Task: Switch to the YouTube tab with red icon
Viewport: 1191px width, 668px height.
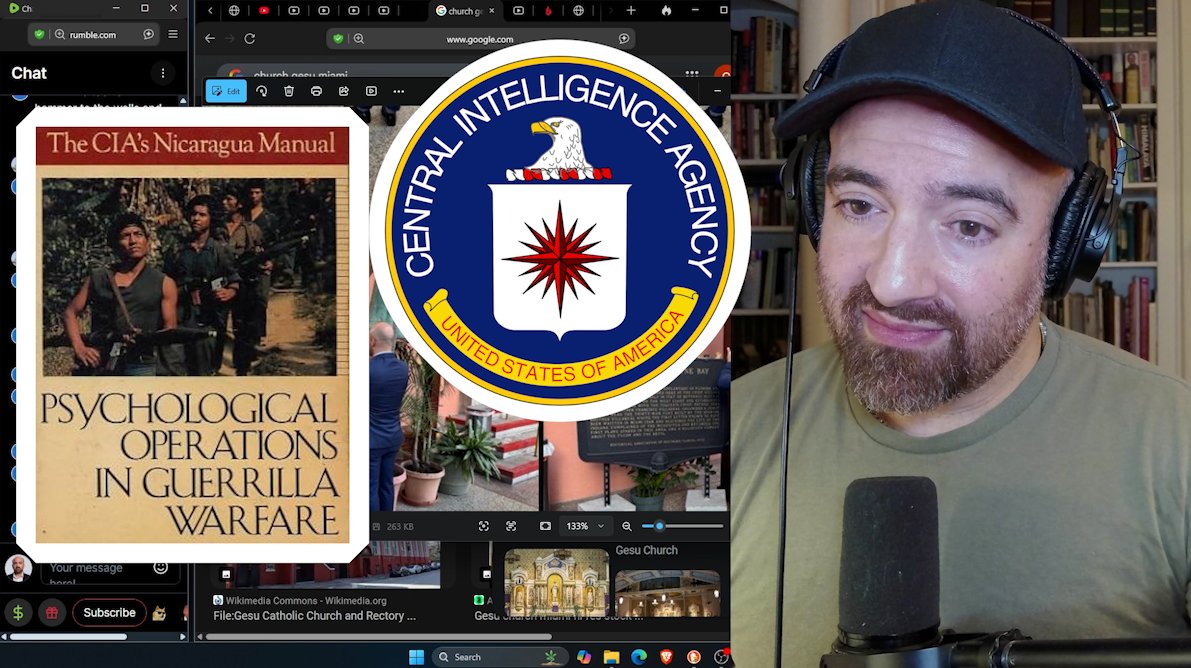Action: pyautogui.click(x=264, y=11)
